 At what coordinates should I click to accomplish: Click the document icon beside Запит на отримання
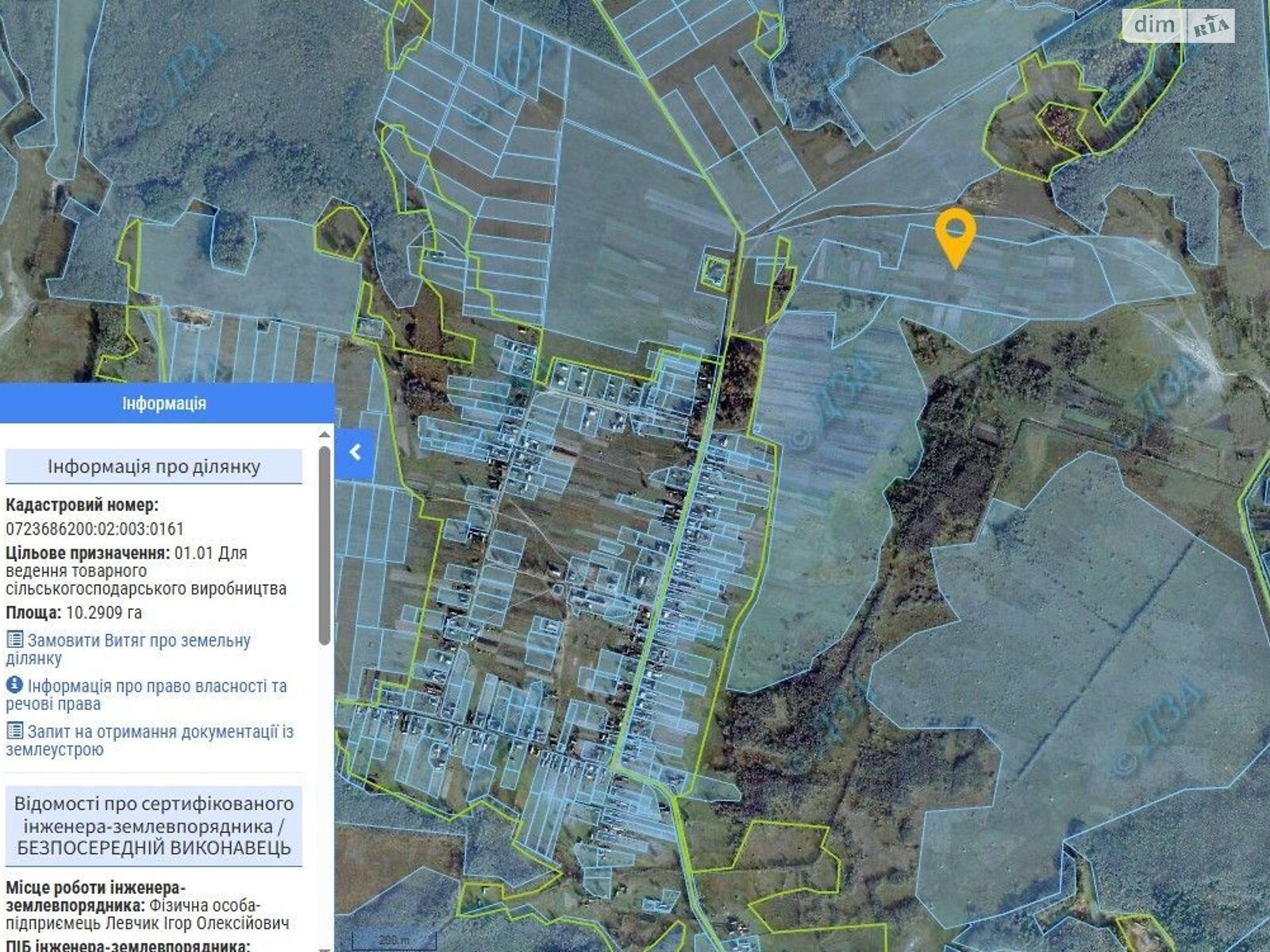[x=14, y=731]
